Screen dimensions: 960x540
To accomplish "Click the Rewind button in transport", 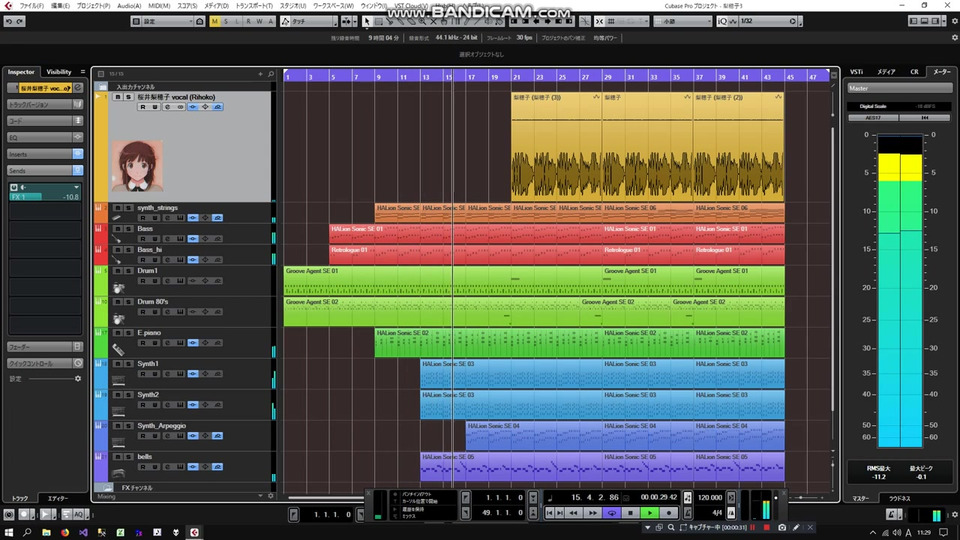I will coord(574,513).
